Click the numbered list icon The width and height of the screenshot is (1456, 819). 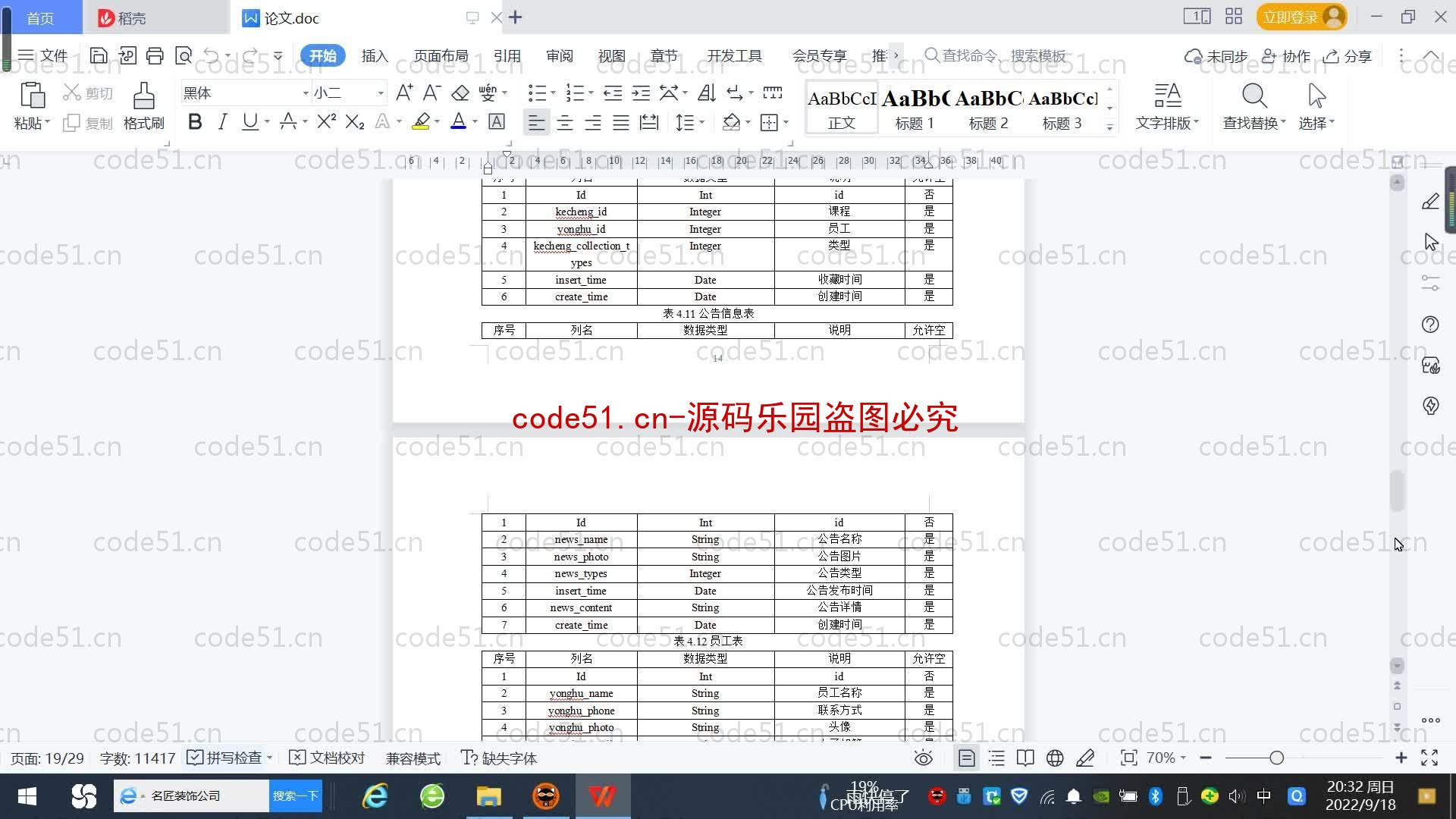(x=575, y=93)
